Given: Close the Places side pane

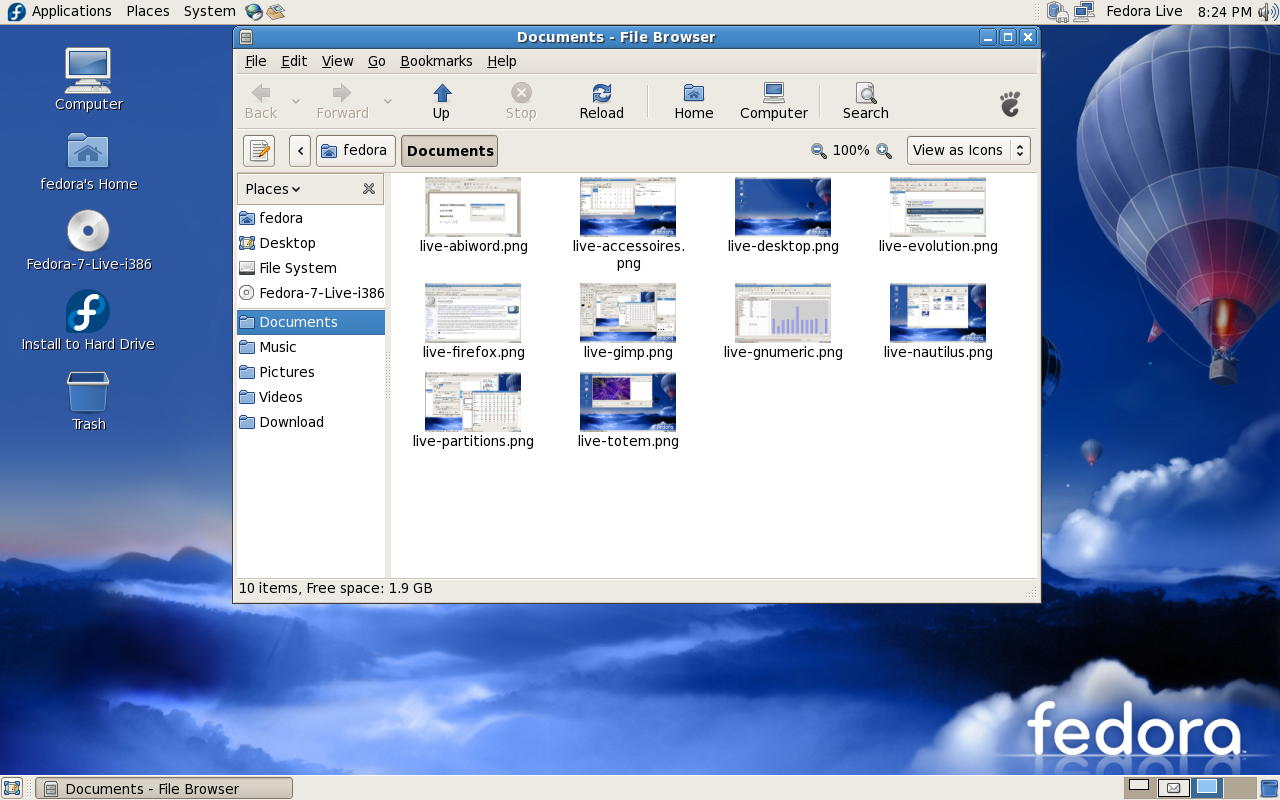Looking at the screenshot, I should (369, 189).
